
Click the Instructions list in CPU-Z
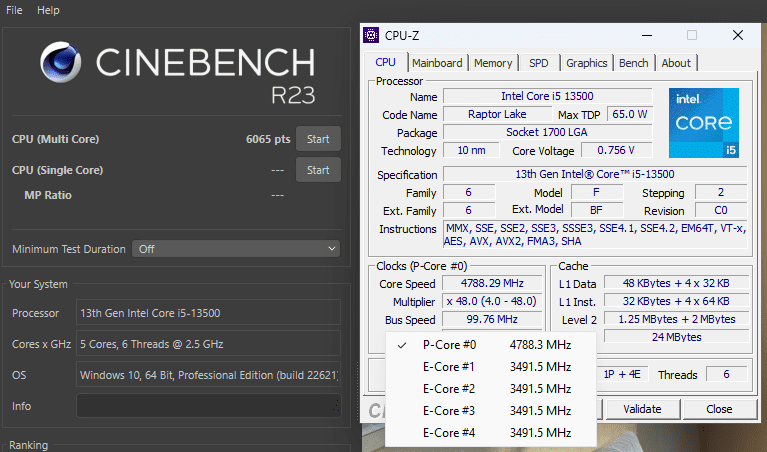pos(595,235)
